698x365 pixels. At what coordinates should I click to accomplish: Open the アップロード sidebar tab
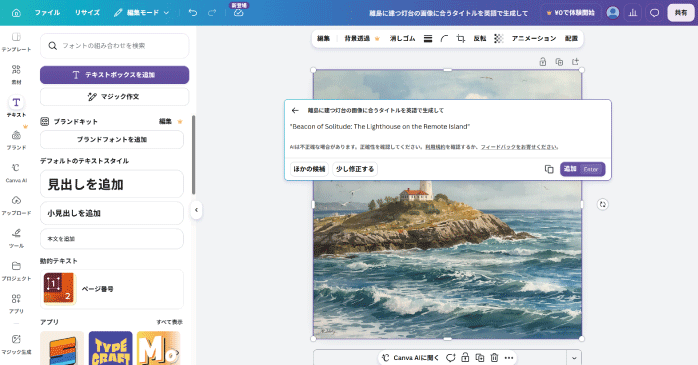click(16, 205)
